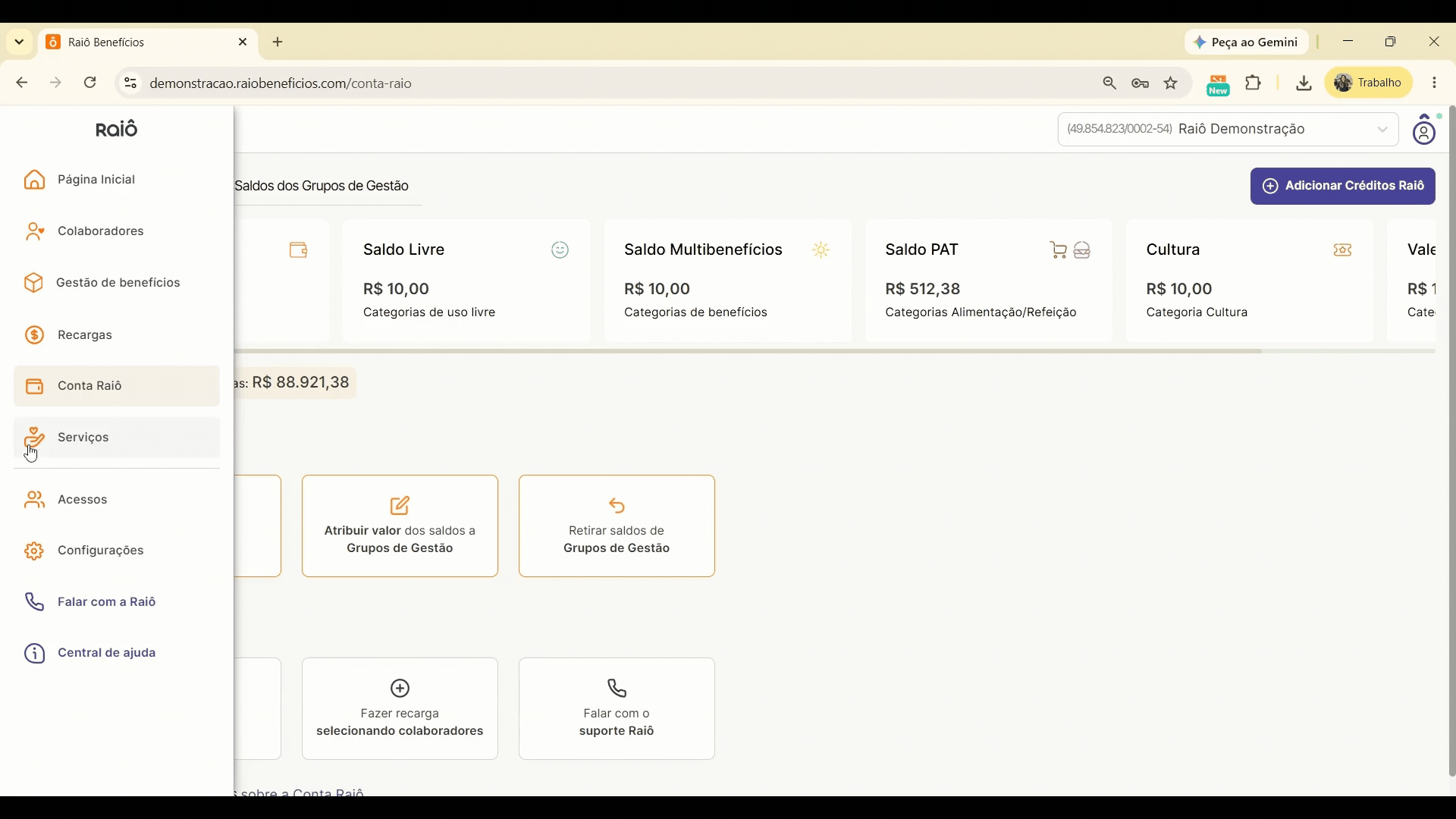Open the browser Extensions puzzle icon
Screen dimensions: 1456x819
[1254, 83]
